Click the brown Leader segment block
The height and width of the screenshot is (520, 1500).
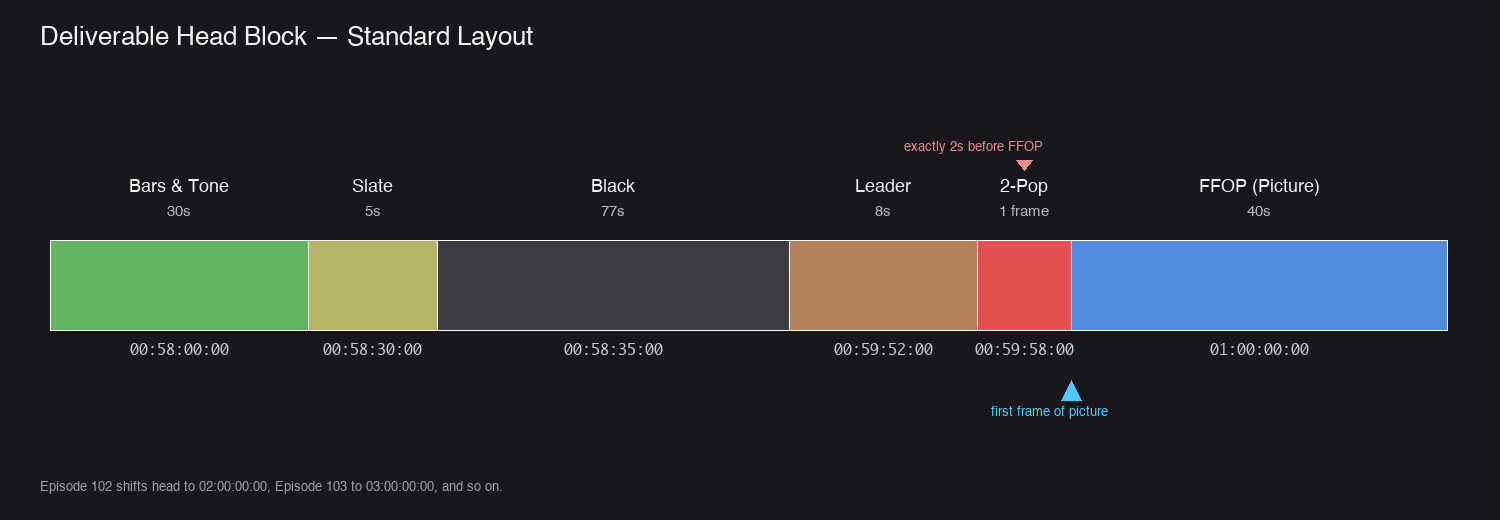(883, 285)
